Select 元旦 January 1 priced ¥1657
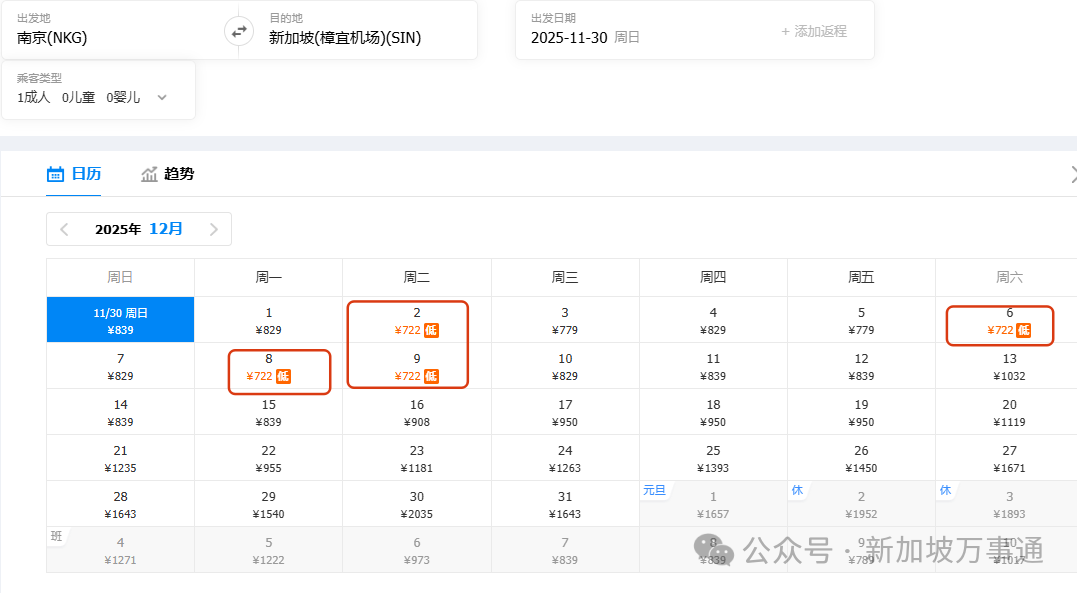 [713, 504]
